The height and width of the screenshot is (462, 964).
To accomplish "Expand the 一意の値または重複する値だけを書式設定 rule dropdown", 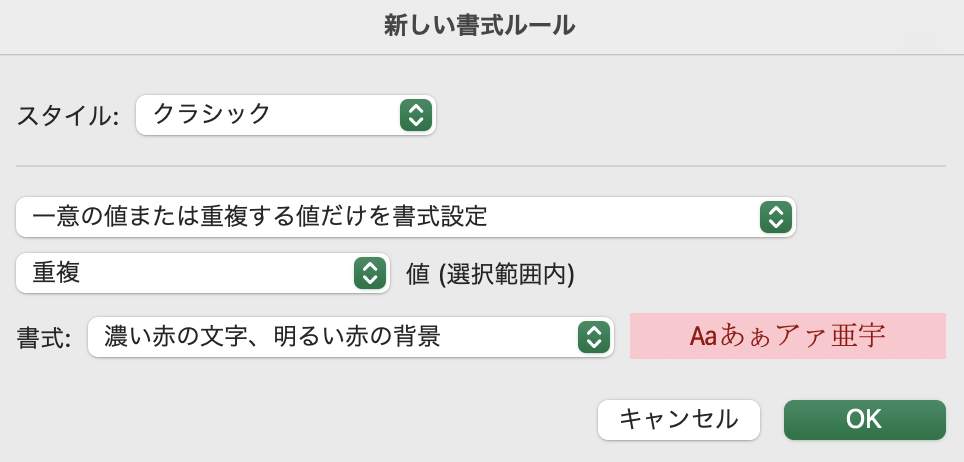I will pos(406,217).
